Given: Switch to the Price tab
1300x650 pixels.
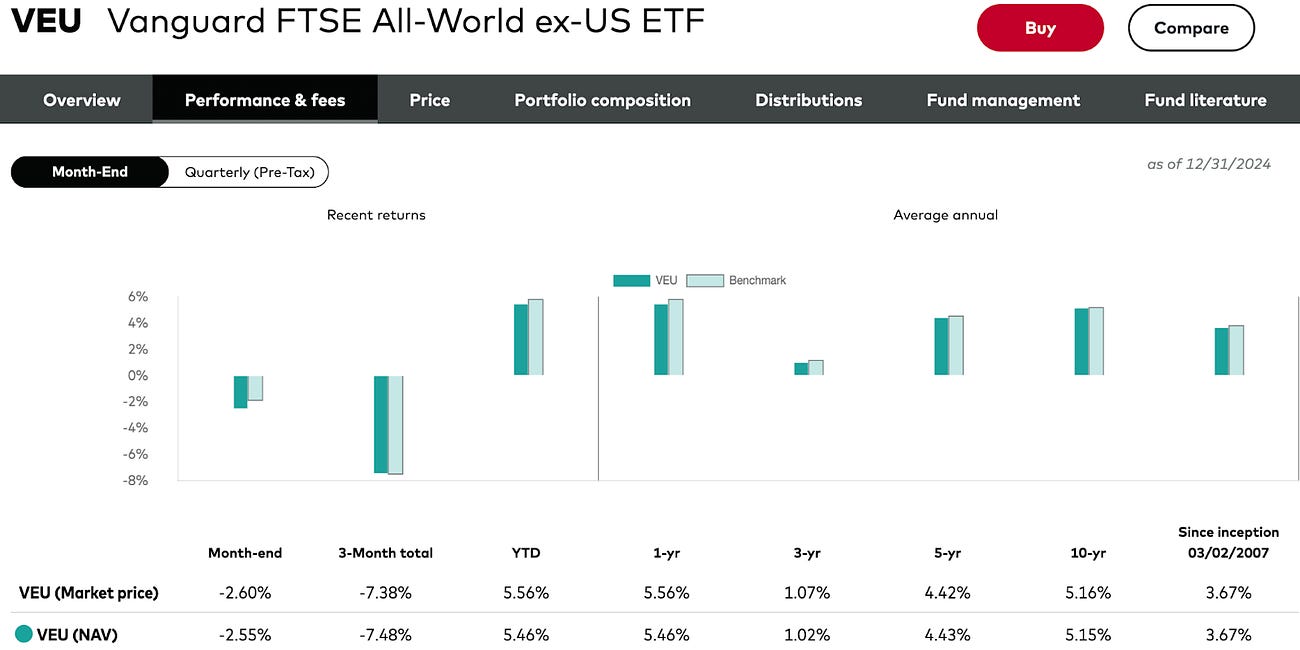Looking at the screenshot, I should point(429,99).
